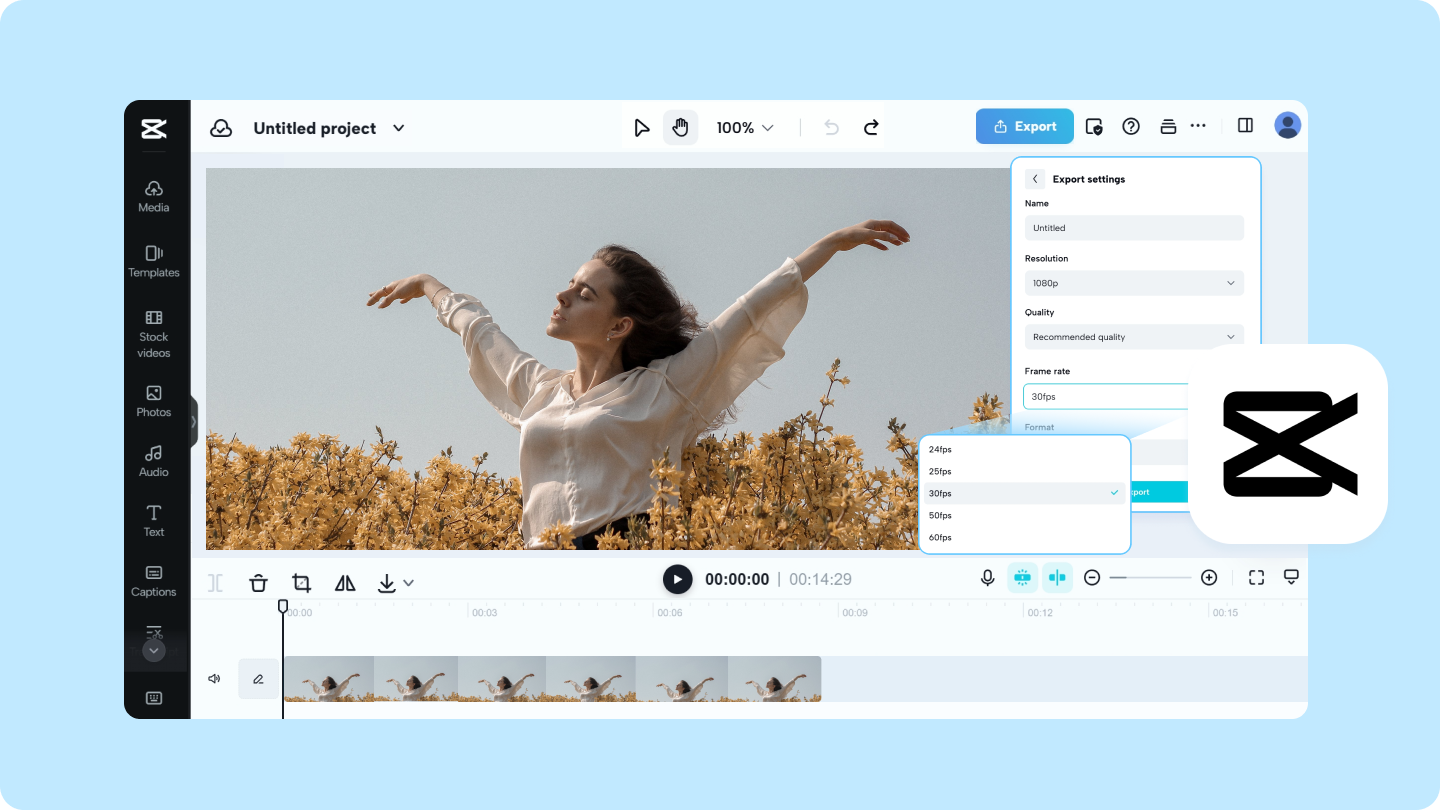The width and height of the screenshot is (1440, 810).
Task: Redo the last action
Action: tap(871, 128)
